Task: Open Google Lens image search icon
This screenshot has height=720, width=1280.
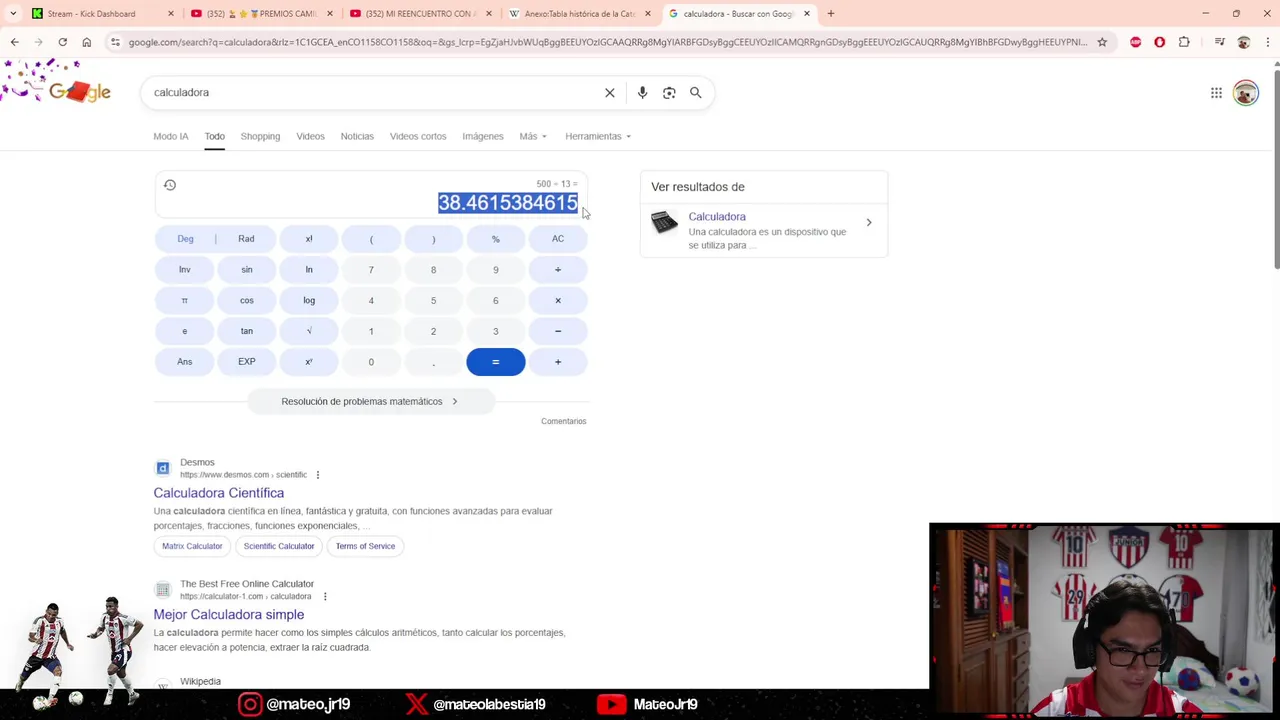Action: pos(669,92)
